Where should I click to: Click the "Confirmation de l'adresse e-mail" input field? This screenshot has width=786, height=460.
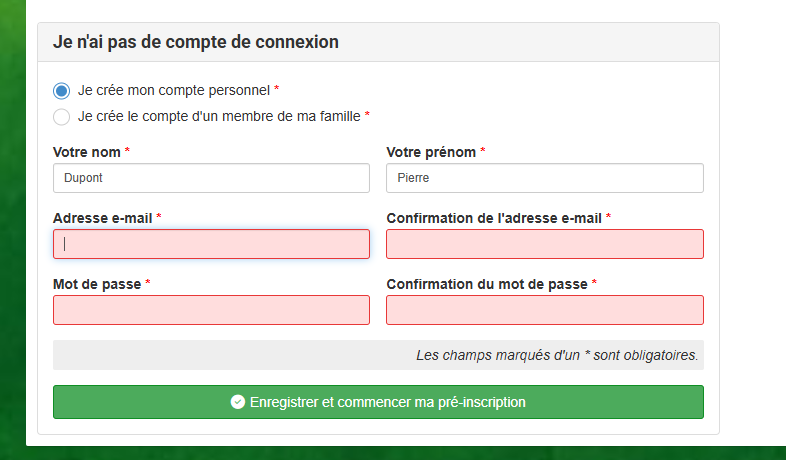point(545,244)
